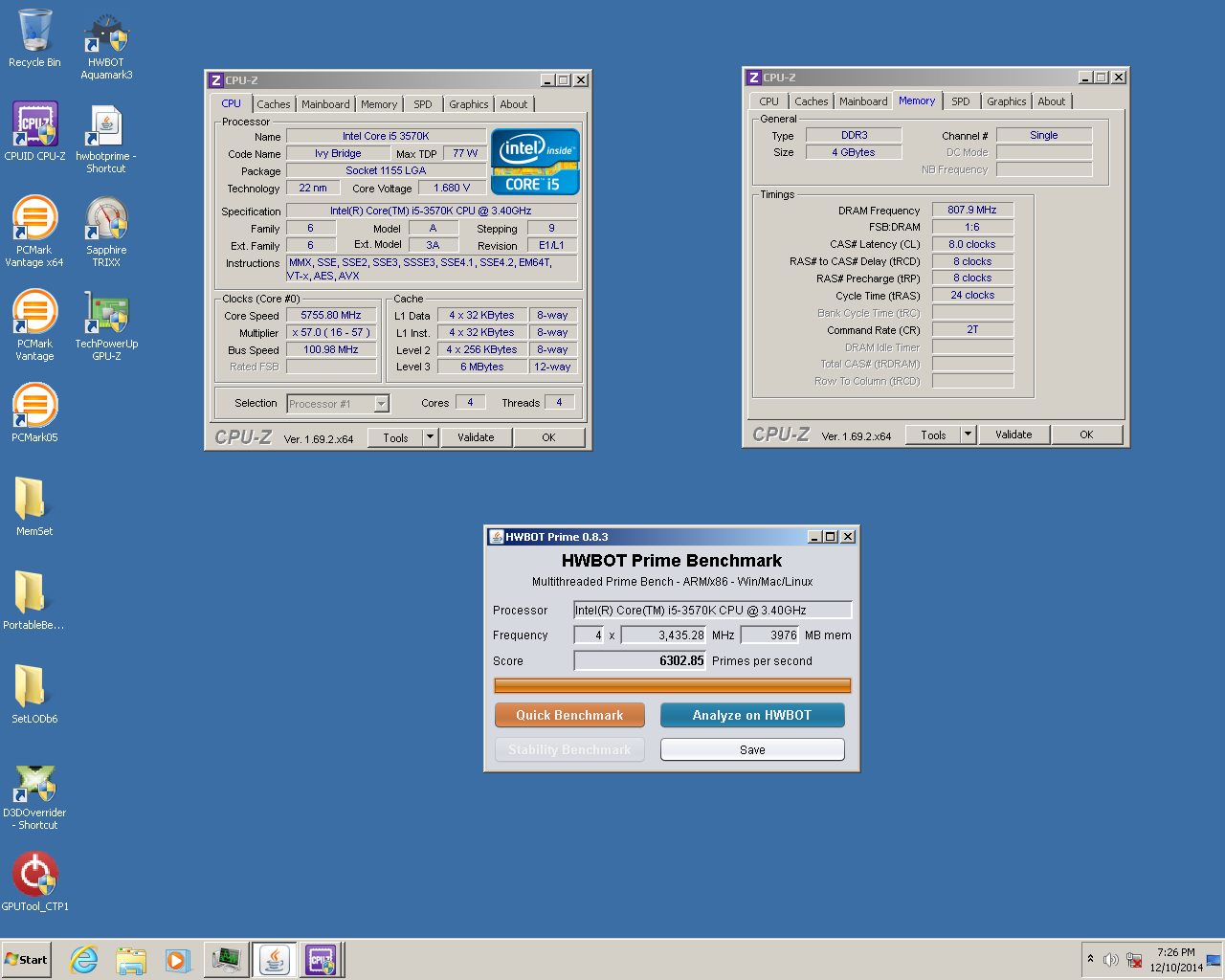This screenshot has height=980, width=1225.
Task: Switch to the Java HWBOT Prime taskbar item
Action: coord(274,960)
